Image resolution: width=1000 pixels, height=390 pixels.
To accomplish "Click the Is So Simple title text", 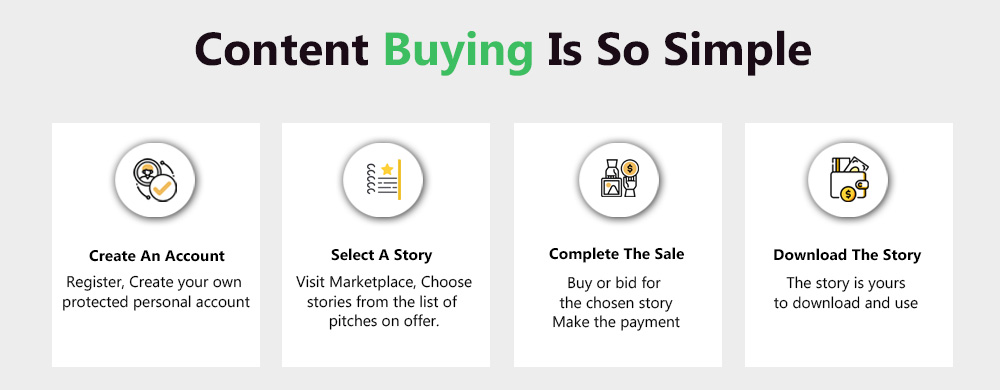I will point(679,50).
